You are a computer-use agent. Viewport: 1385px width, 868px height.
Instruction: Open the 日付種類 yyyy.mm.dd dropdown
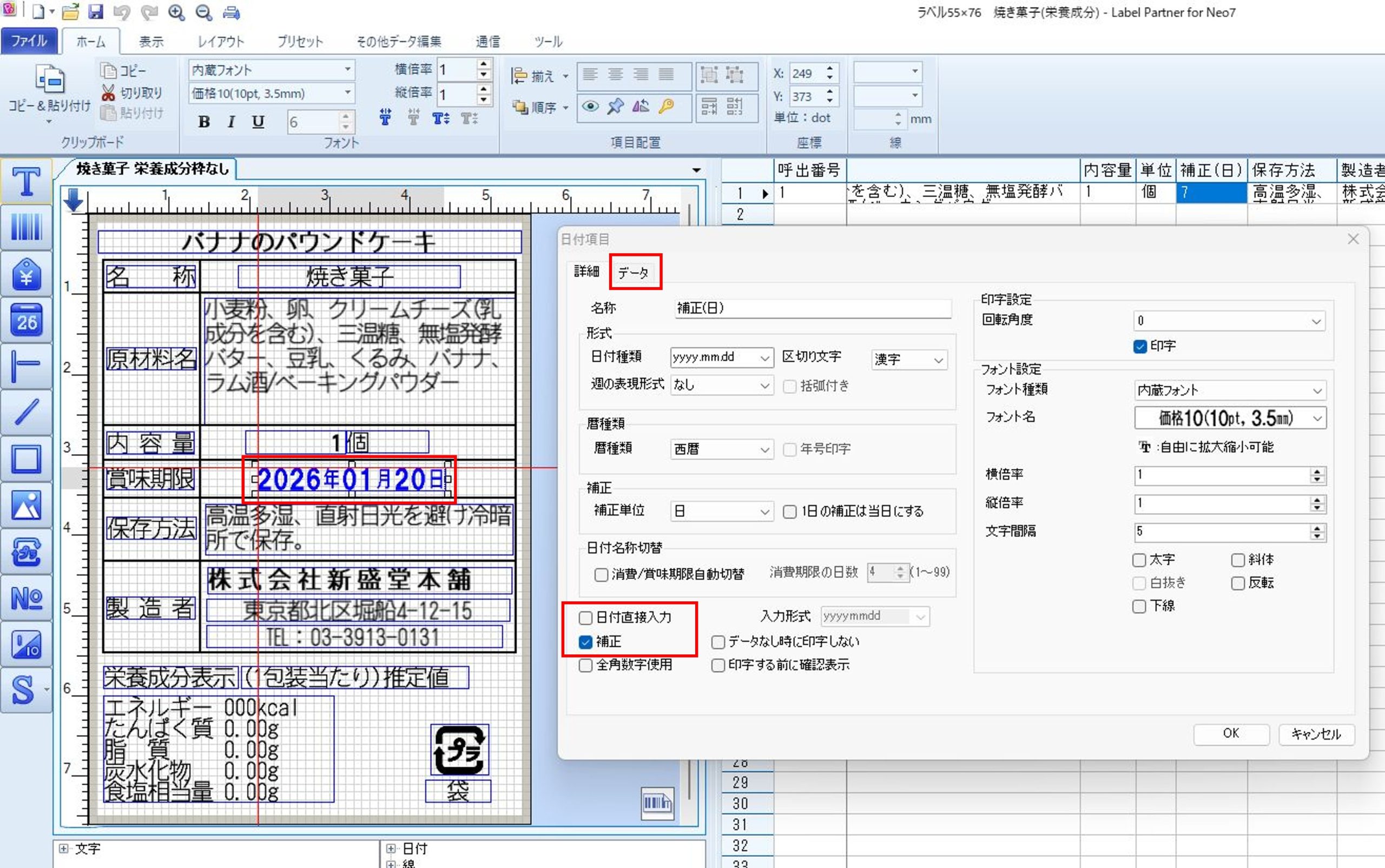click(x=722, y=357)
